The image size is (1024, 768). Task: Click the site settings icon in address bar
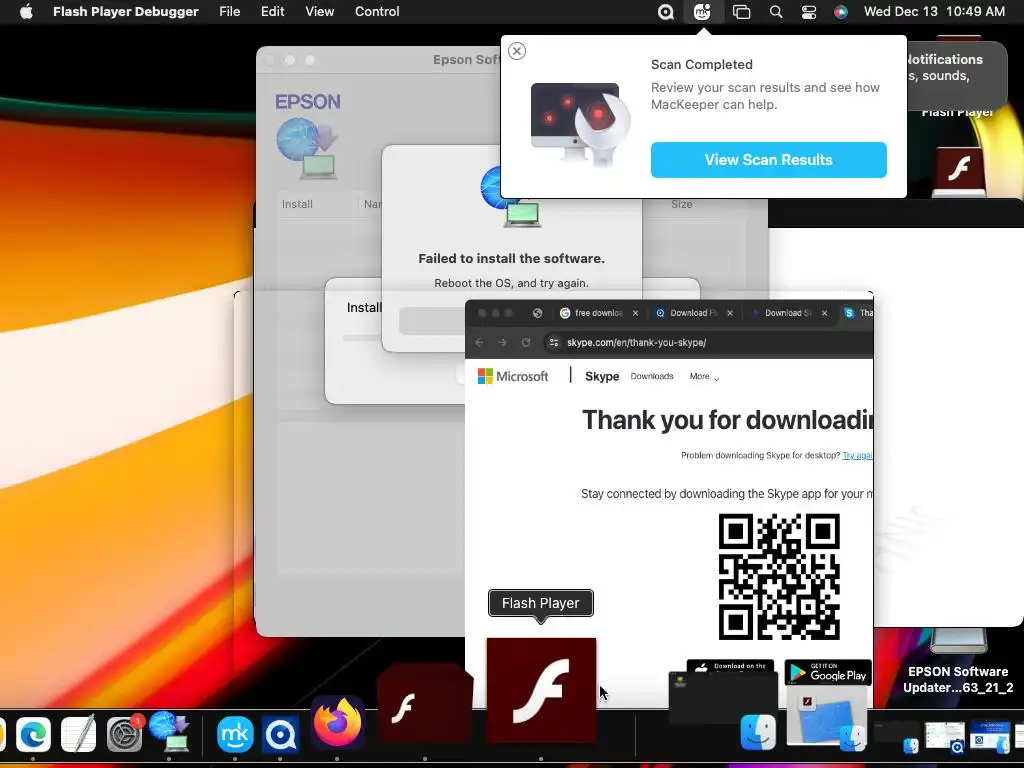554,342
